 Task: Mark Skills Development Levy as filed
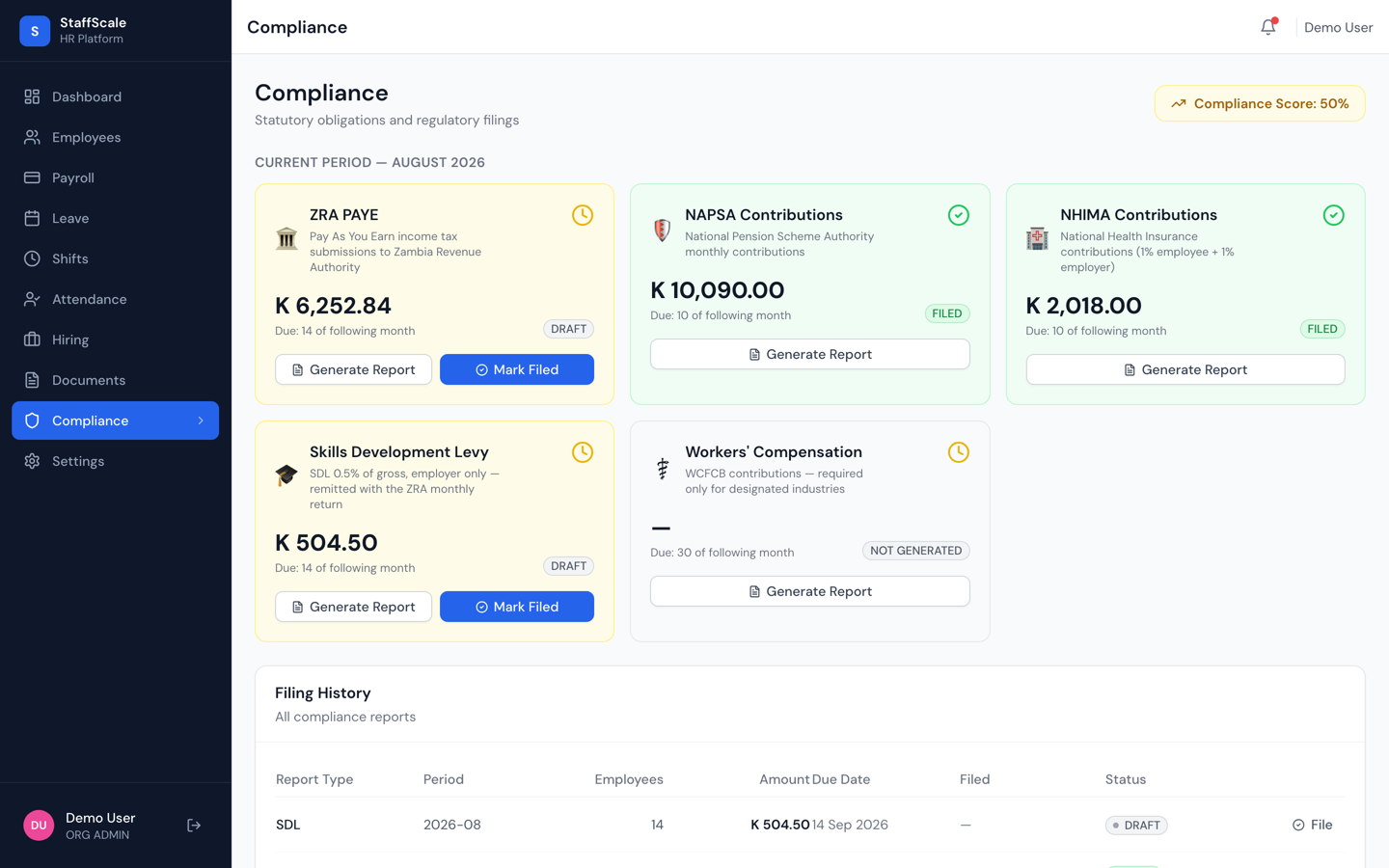tap(517, 607)
